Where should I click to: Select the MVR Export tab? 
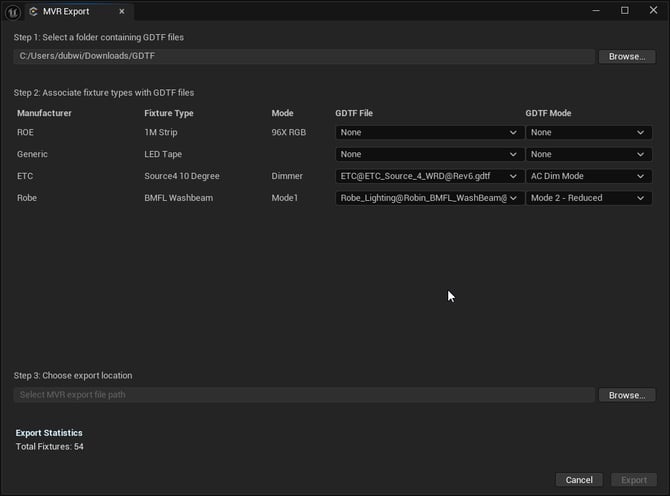[79, 12]
